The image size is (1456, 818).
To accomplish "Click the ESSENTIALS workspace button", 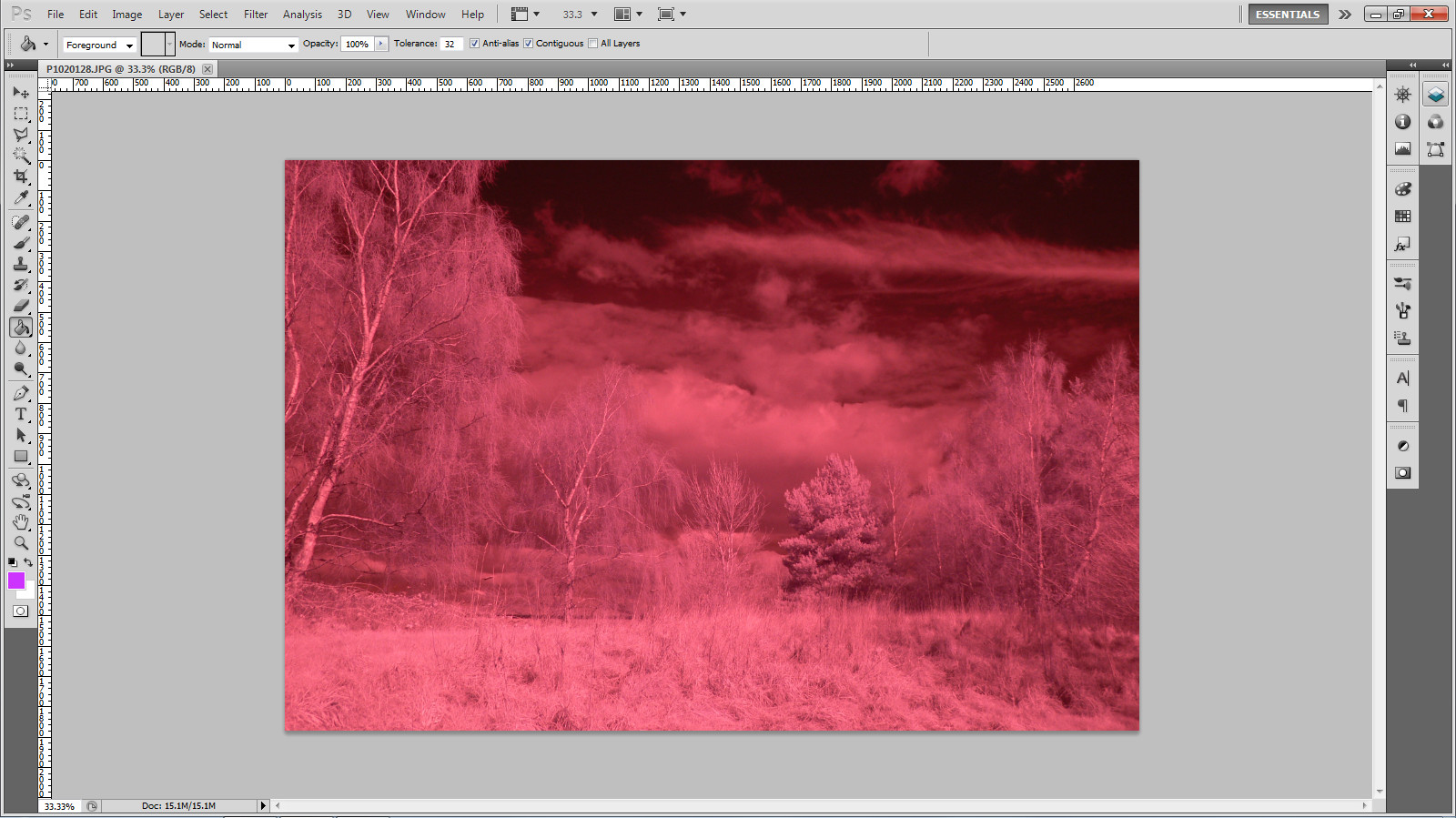I will coord(1288,15).
